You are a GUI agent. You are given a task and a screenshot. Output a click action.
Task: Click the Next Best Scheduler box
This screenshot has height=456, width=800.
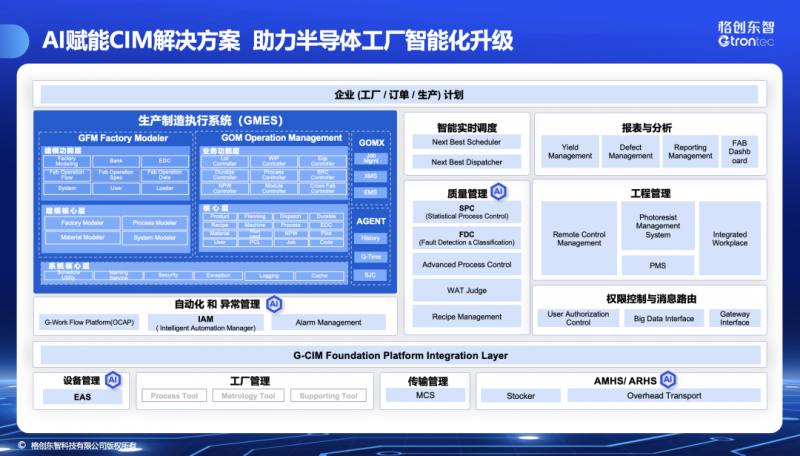[x=466, y=142]
